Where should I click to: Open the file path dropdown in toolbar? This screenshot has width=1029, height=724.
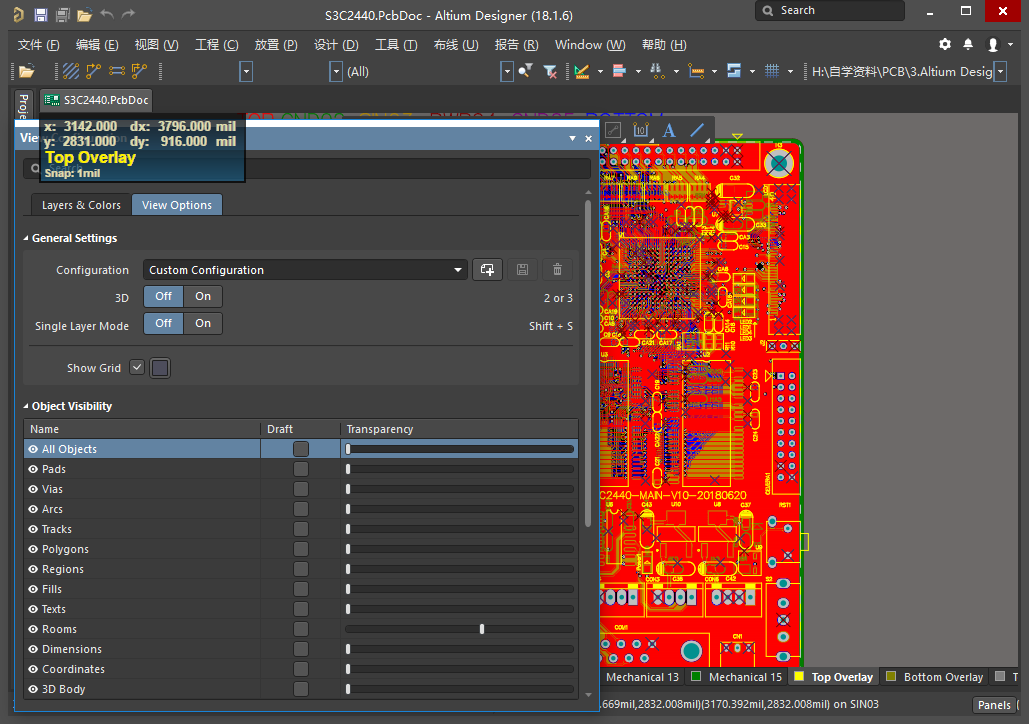tap(1000, 72)
